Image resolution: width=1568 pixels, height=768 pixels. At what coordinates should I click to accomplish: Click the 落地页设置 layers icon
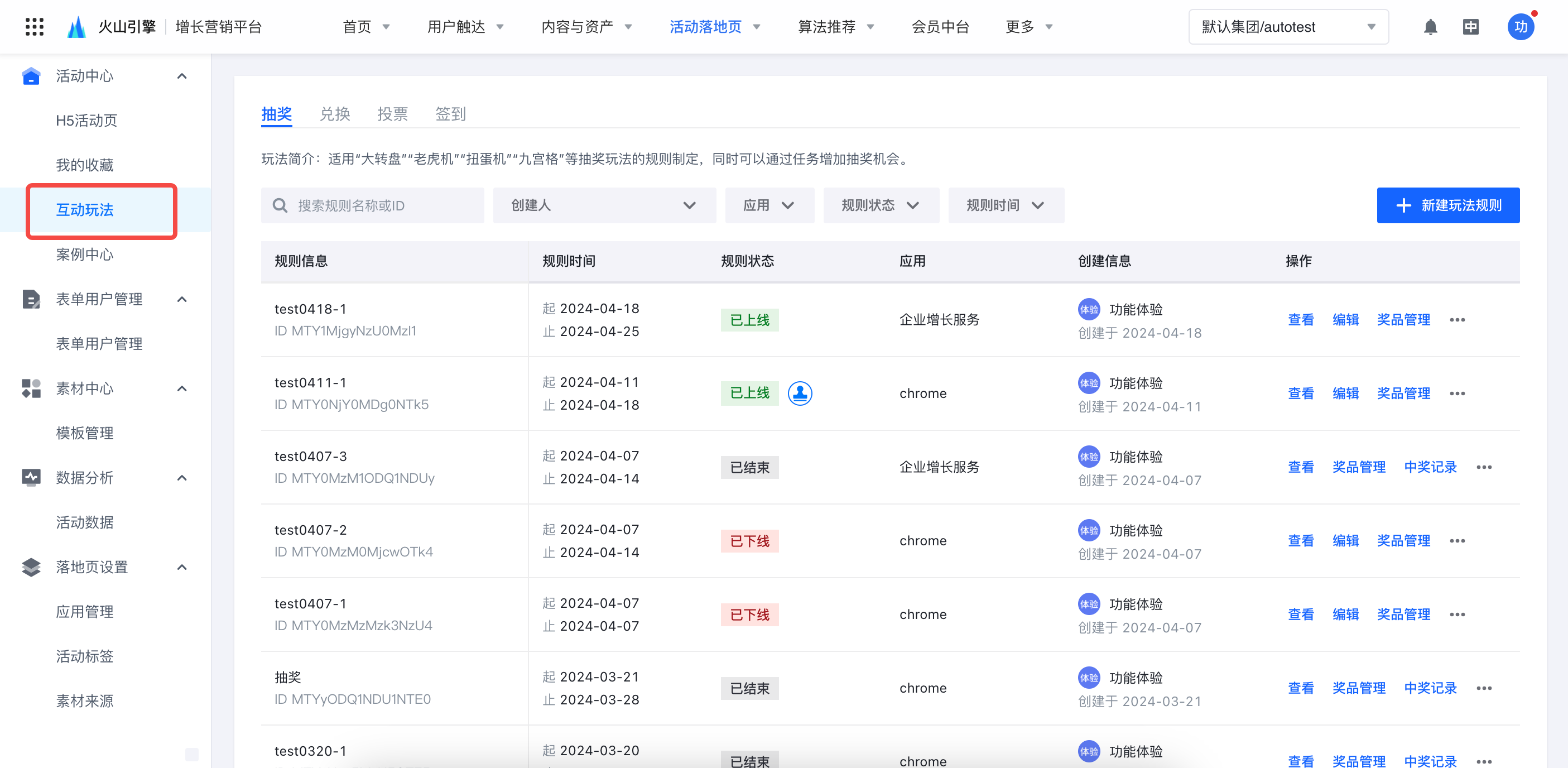click(x=31, y=567)
